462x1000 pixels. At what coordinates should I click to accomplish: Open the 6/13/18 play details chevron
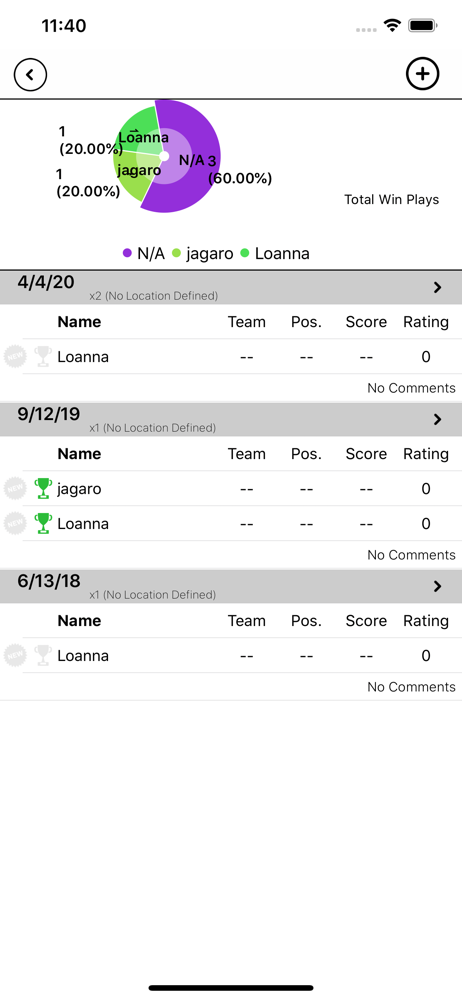coord(438,587)
